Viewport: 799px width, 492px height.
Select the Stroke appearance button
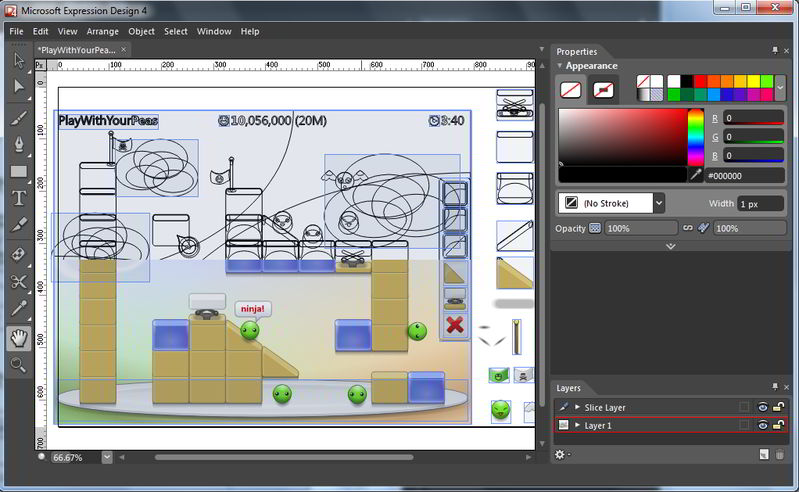click(603, 90)
